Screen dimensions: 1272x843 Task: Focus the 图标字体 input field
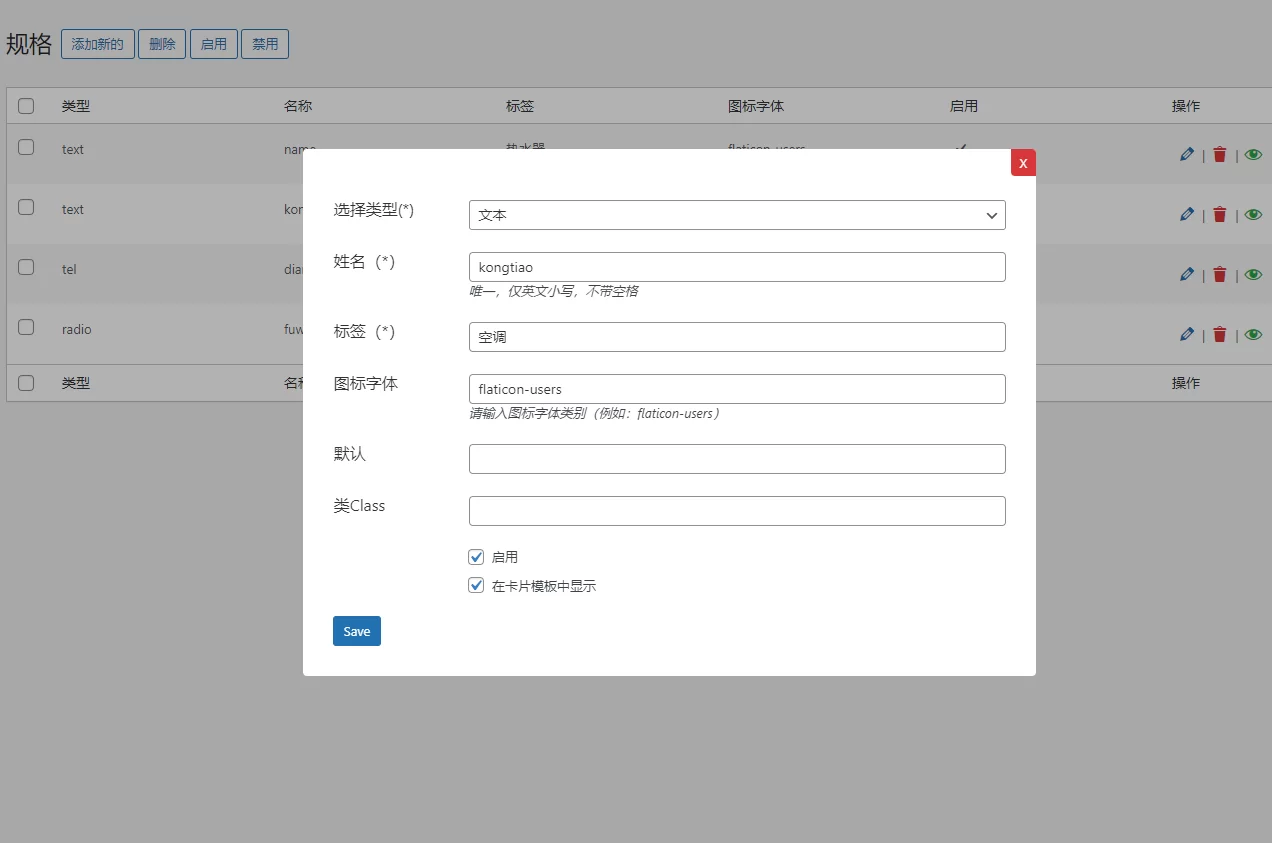coord(737,389)
